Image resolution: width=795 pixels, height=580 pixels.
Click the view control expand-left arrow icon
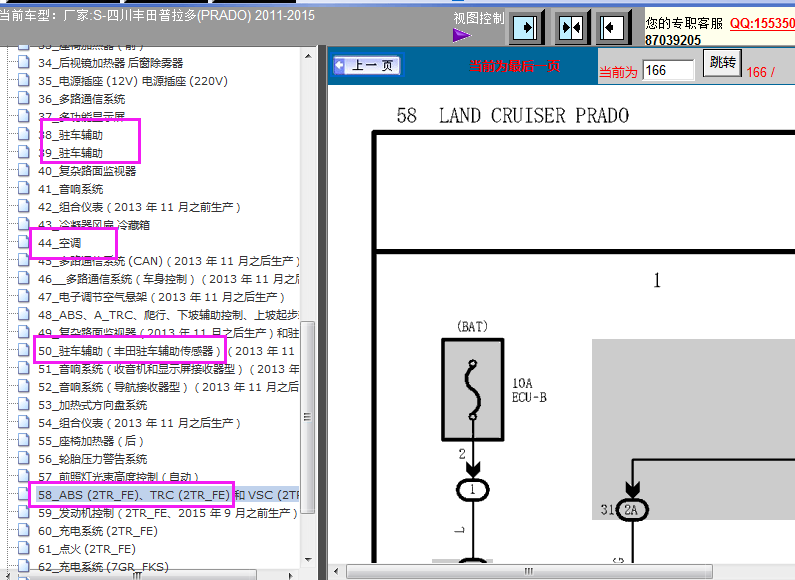[x=613, y=27]
